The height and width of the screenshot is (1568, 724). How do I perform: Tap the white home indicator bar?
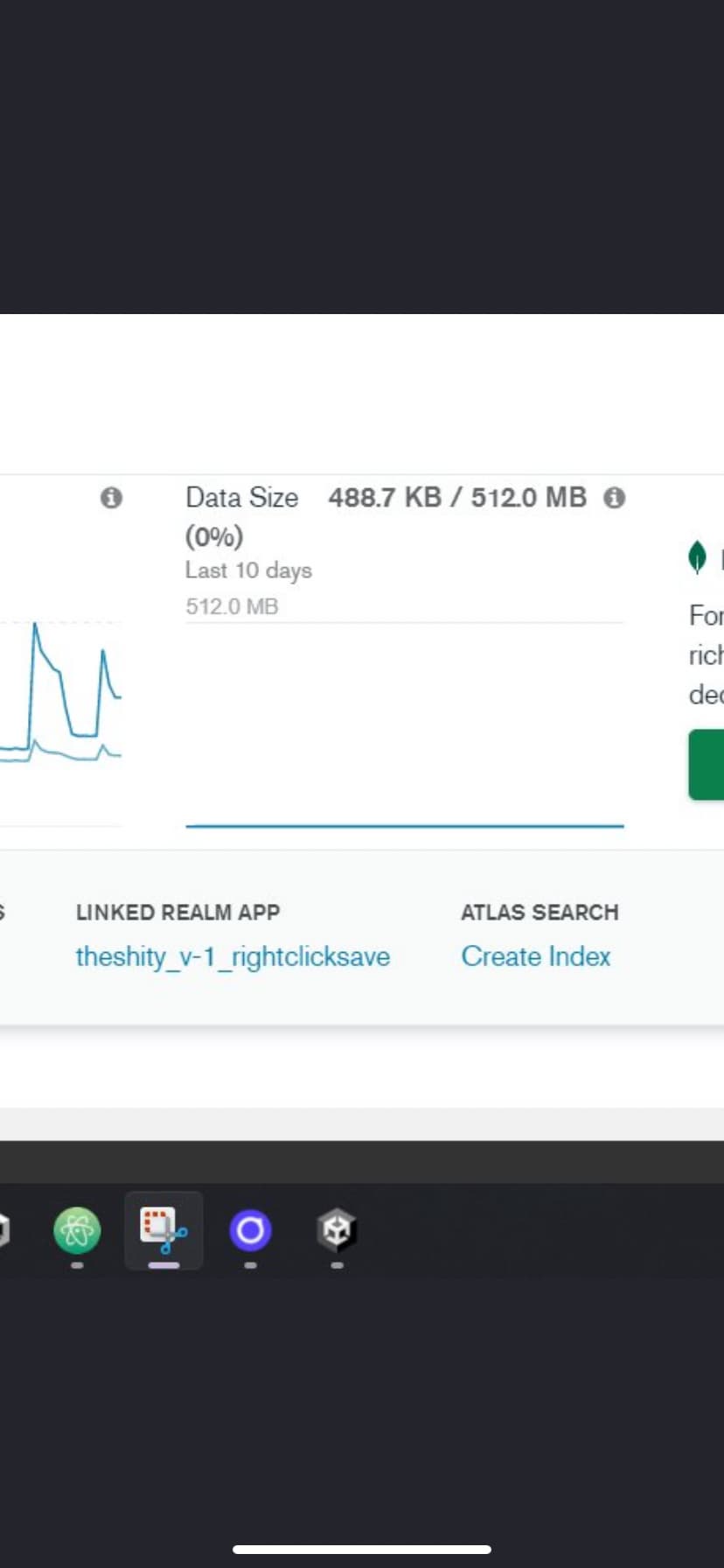[362, 1549]
